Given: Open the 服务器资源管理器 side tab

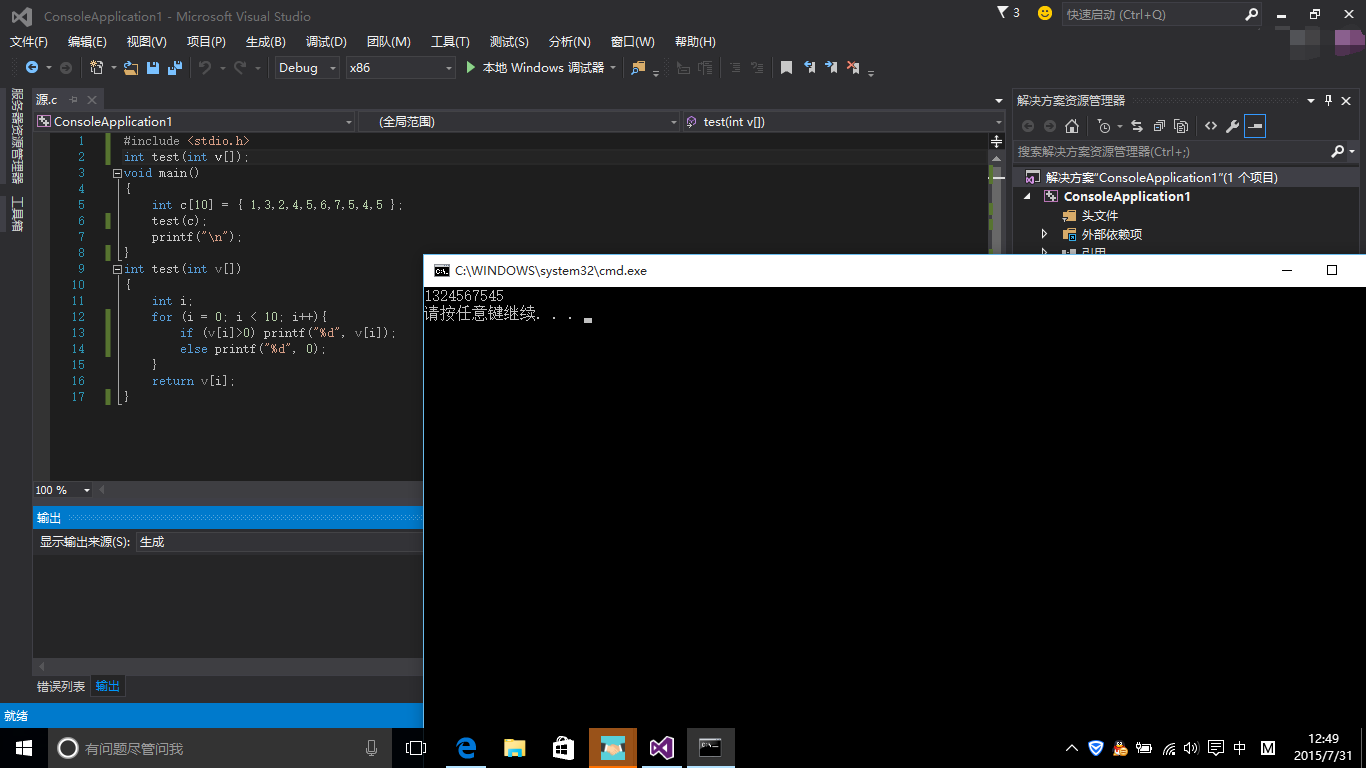Looking at the screenshot, I should tap(17, 136).
